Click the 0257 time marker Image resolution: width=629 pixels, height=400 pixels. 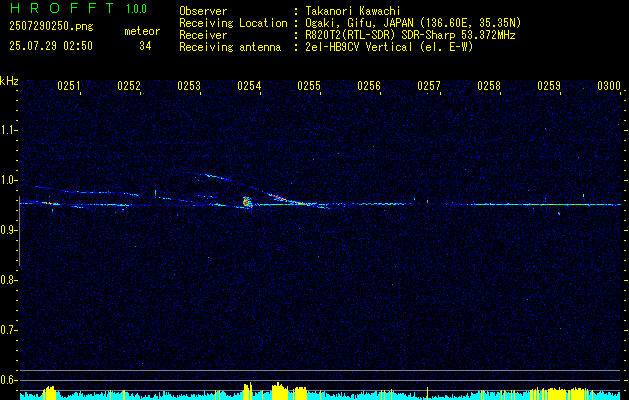tap(429, 86)
